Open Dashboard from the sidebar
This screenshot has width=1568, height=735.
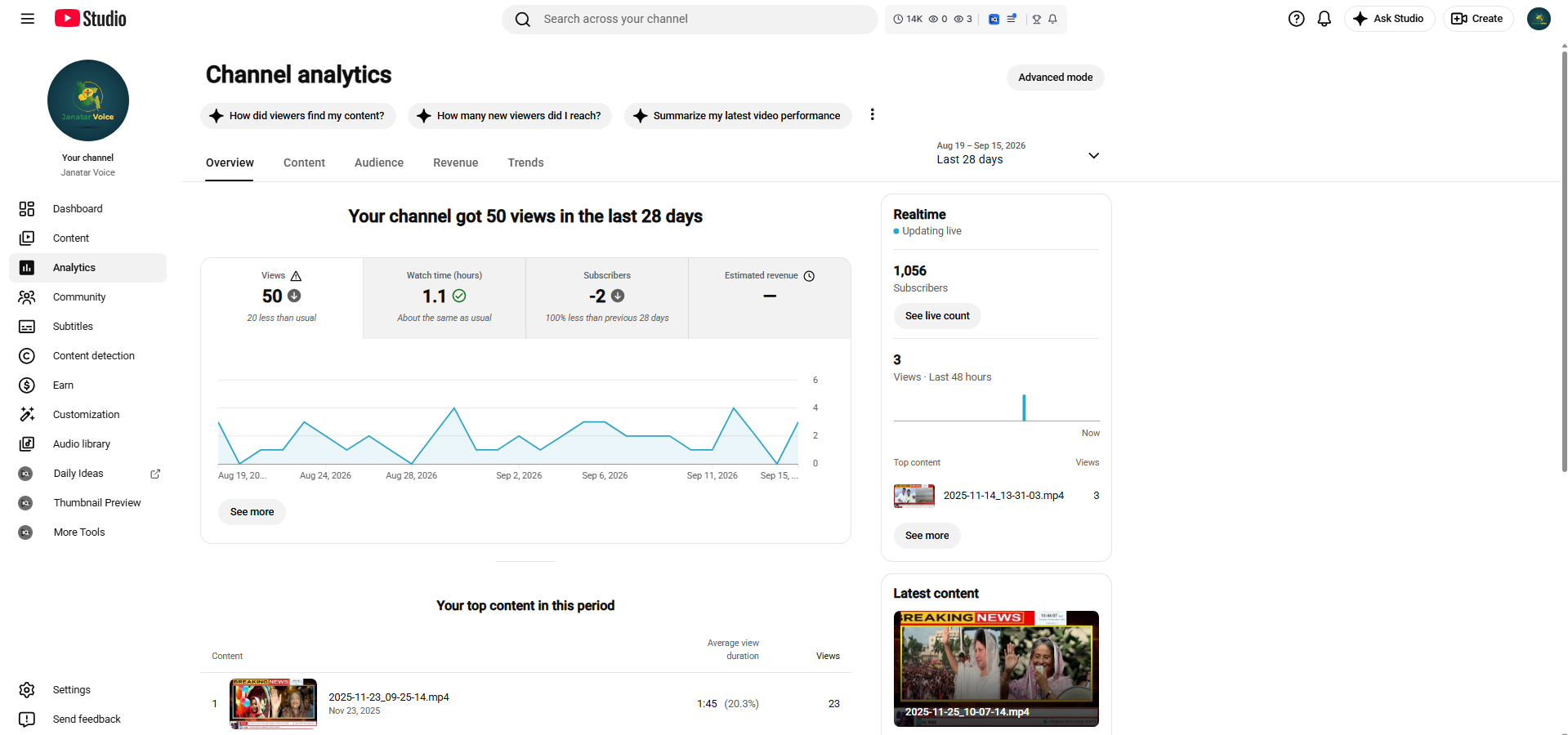[x=87, y=209]
